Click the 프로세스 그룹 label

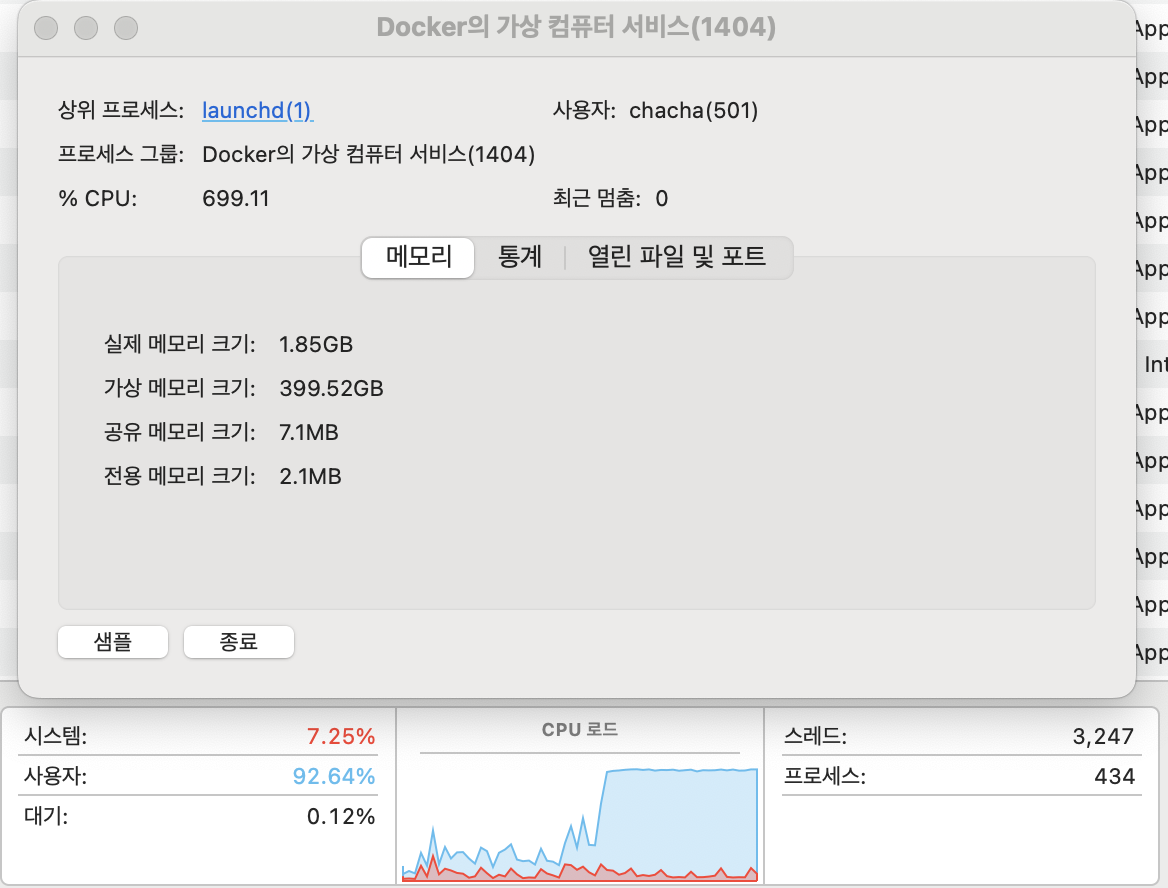pos(121,154)
